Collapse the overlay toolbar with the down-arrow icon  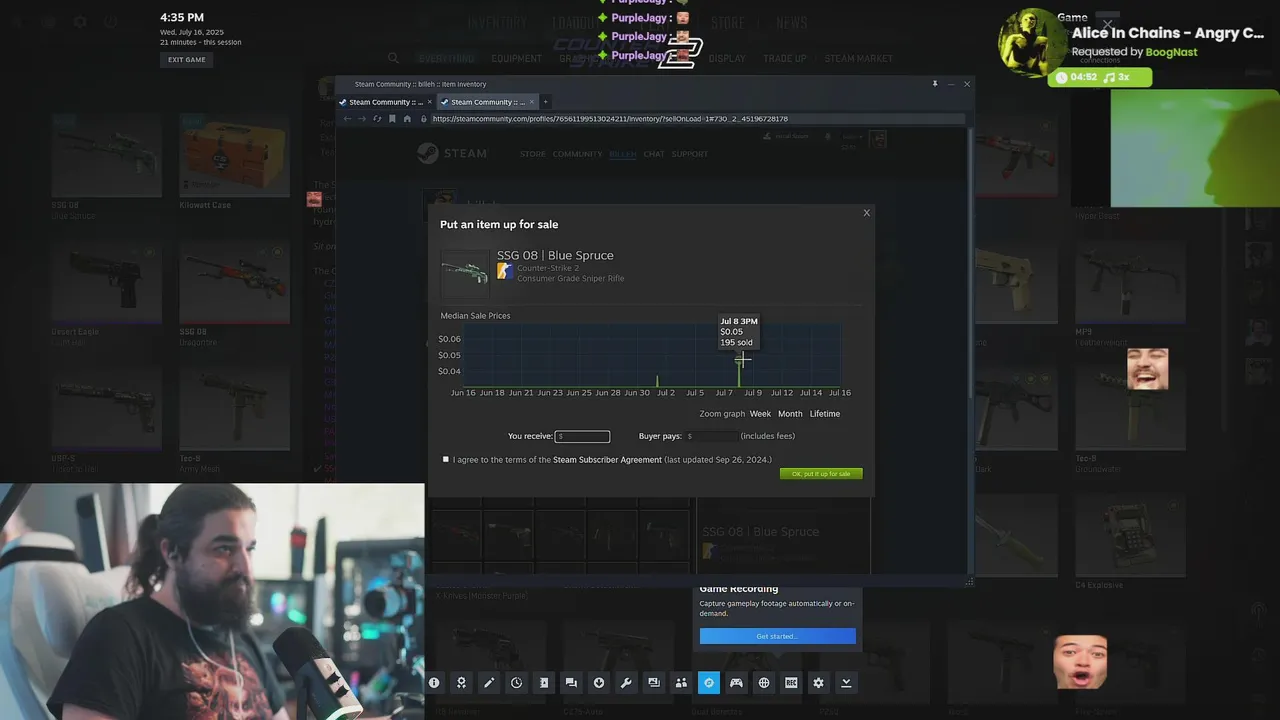point(846,683)
